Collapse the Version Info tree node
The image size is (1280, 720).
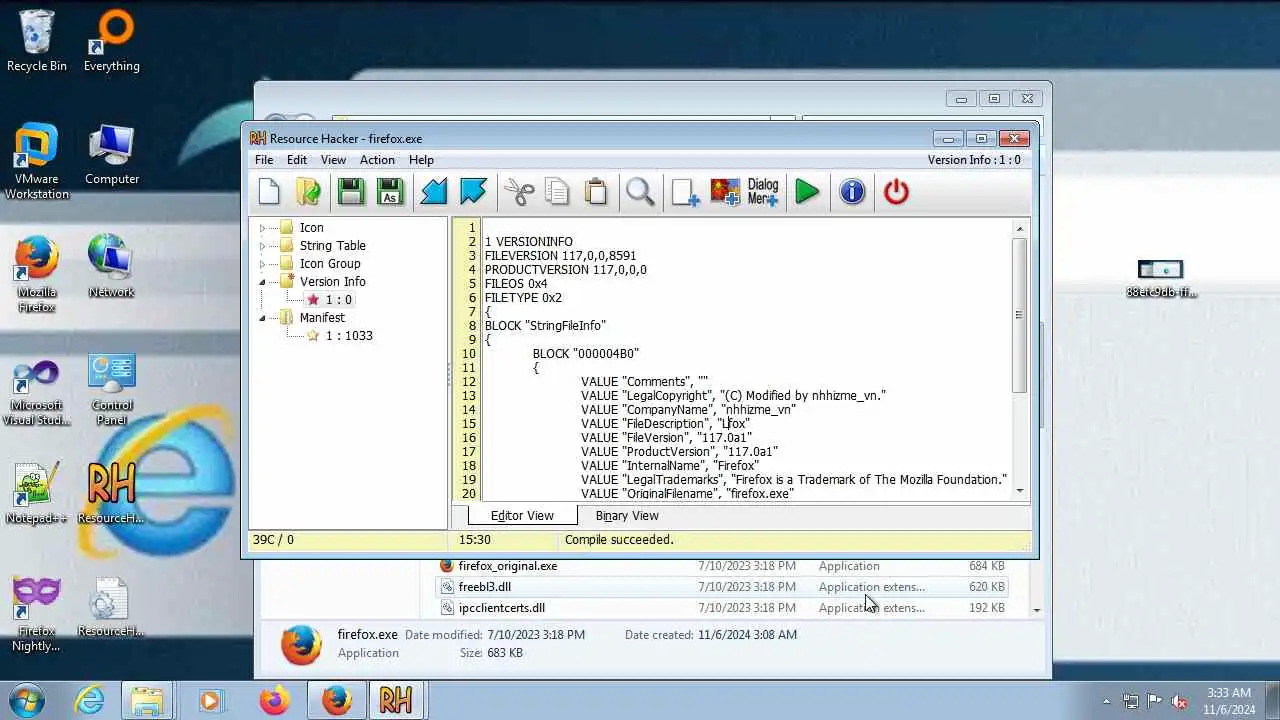tap(263, 282)
